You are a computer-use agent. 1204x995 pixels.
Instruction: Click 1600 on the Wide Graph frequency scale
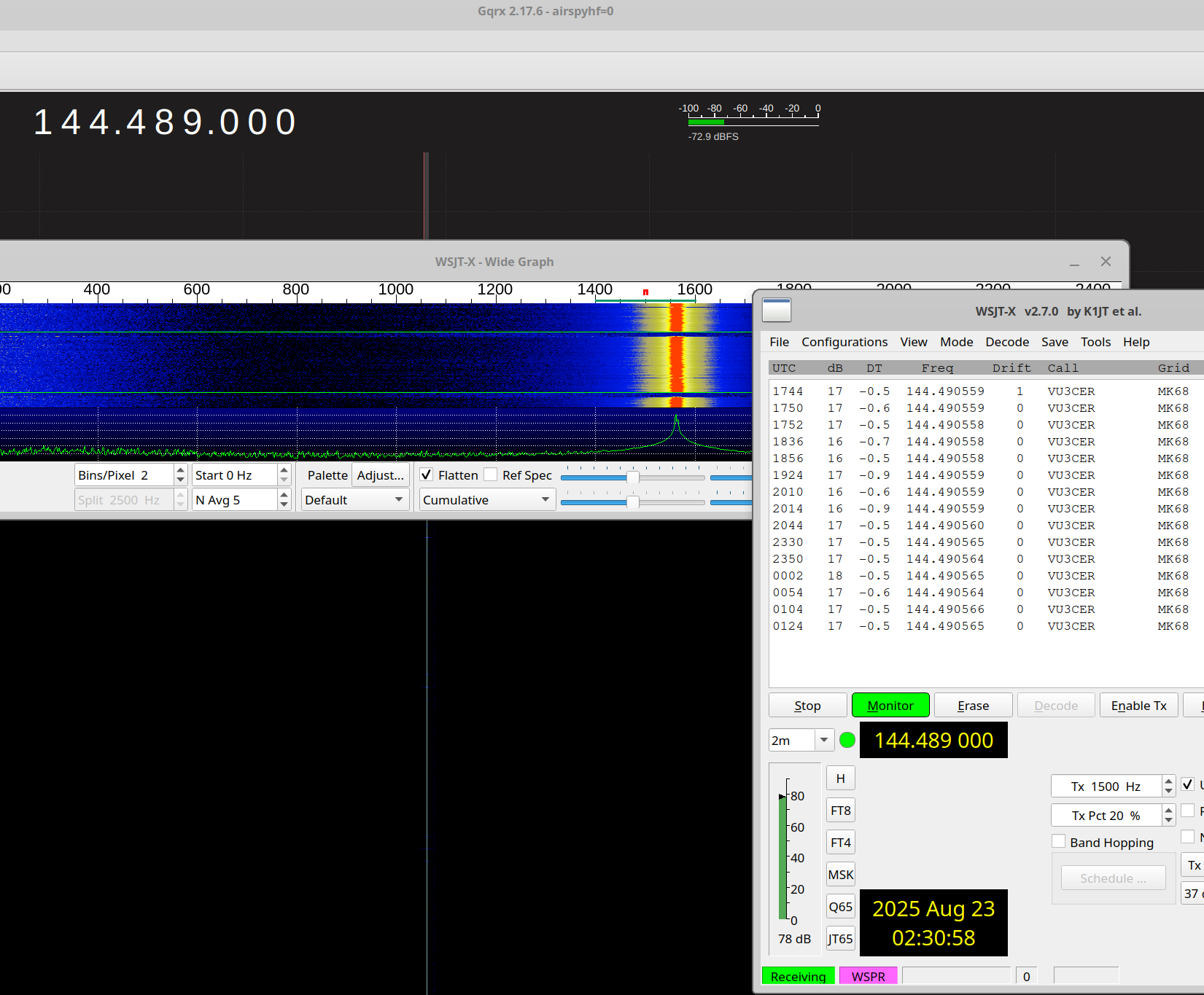(694, 289)
